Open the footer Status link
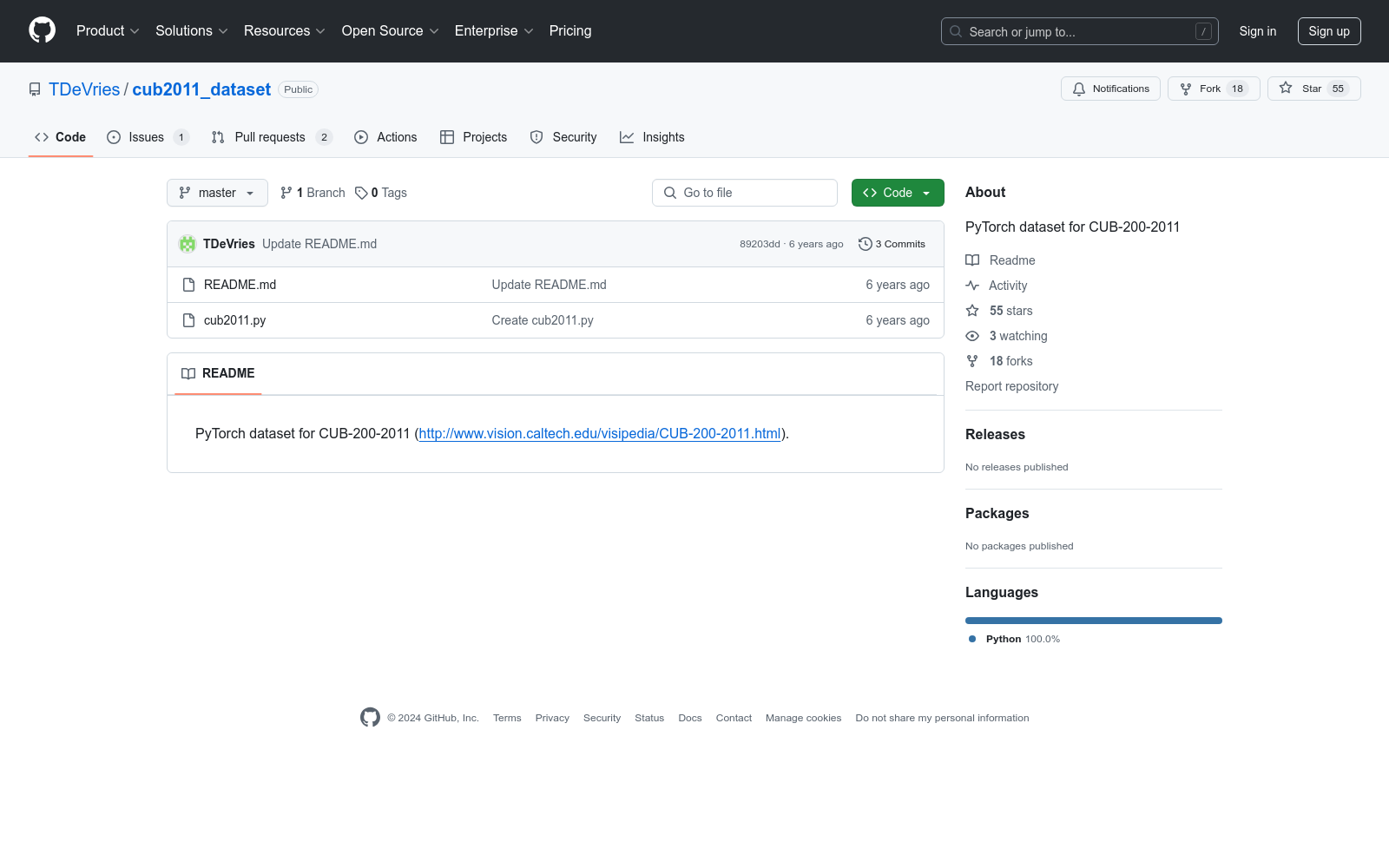 649,718
